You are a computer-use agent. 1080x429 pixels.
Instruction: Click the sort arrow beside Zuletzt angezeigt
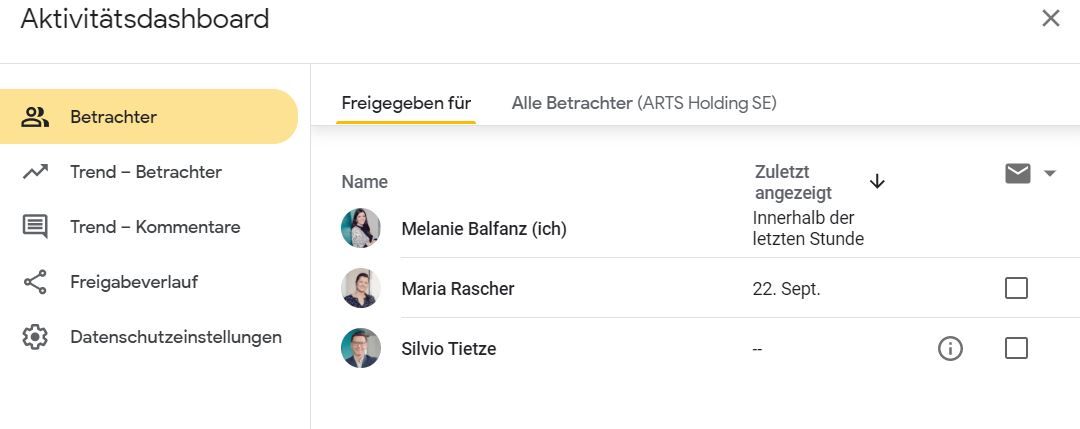(877, 181)
